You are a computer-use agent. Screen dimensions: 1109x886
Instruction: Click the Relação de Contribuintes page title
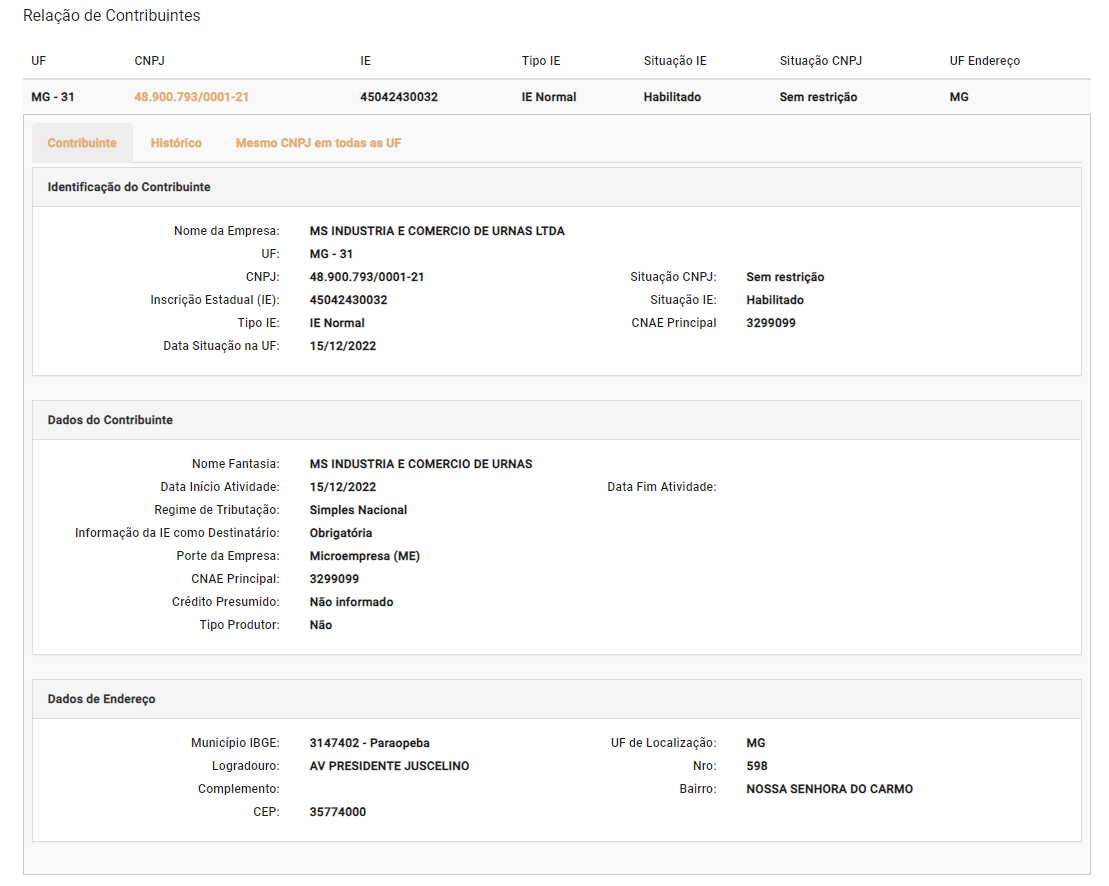click(111, 16)
